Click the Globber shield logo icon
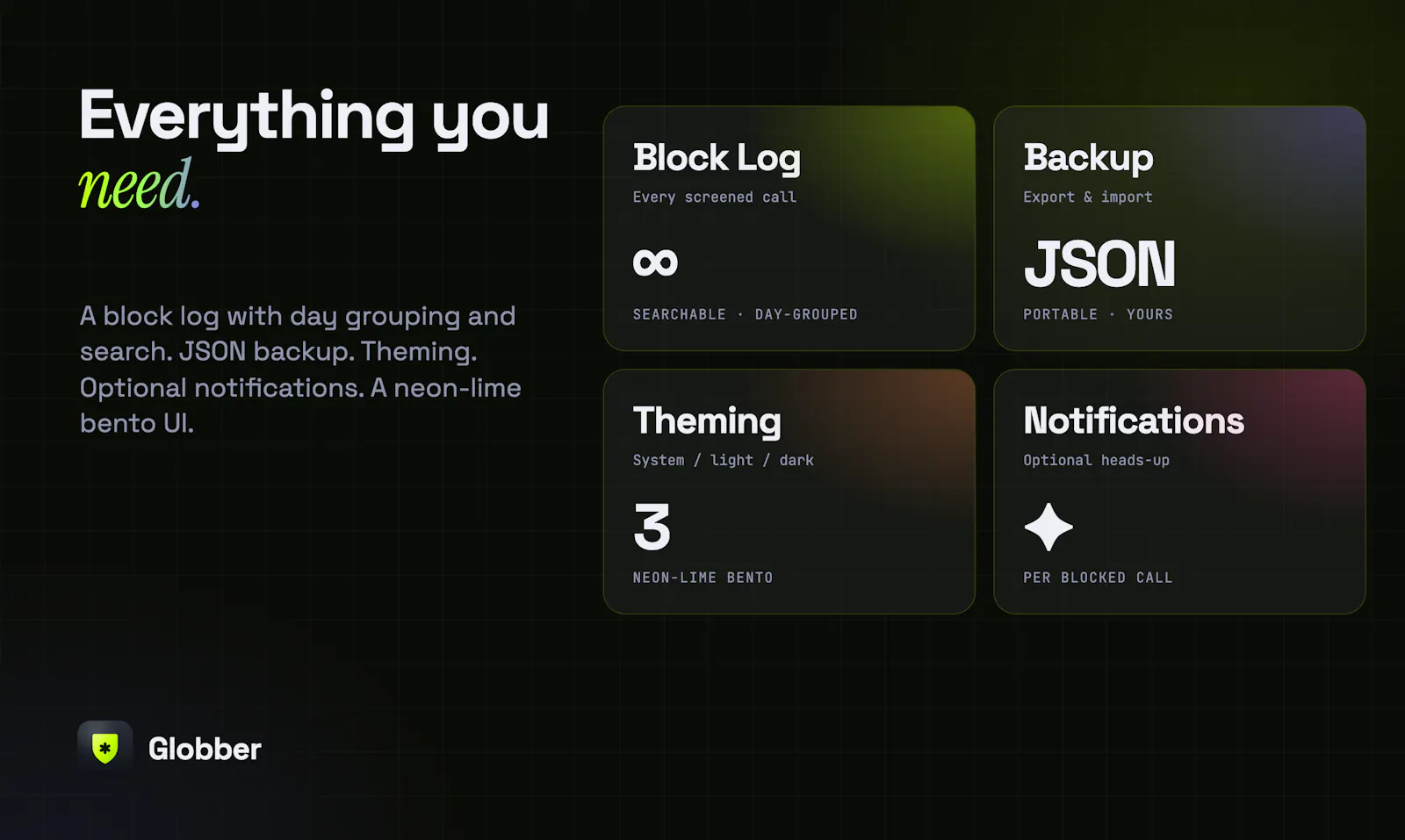Image resolution: width=1405 pixels, height=840 pixels. (x=104, y=748)
